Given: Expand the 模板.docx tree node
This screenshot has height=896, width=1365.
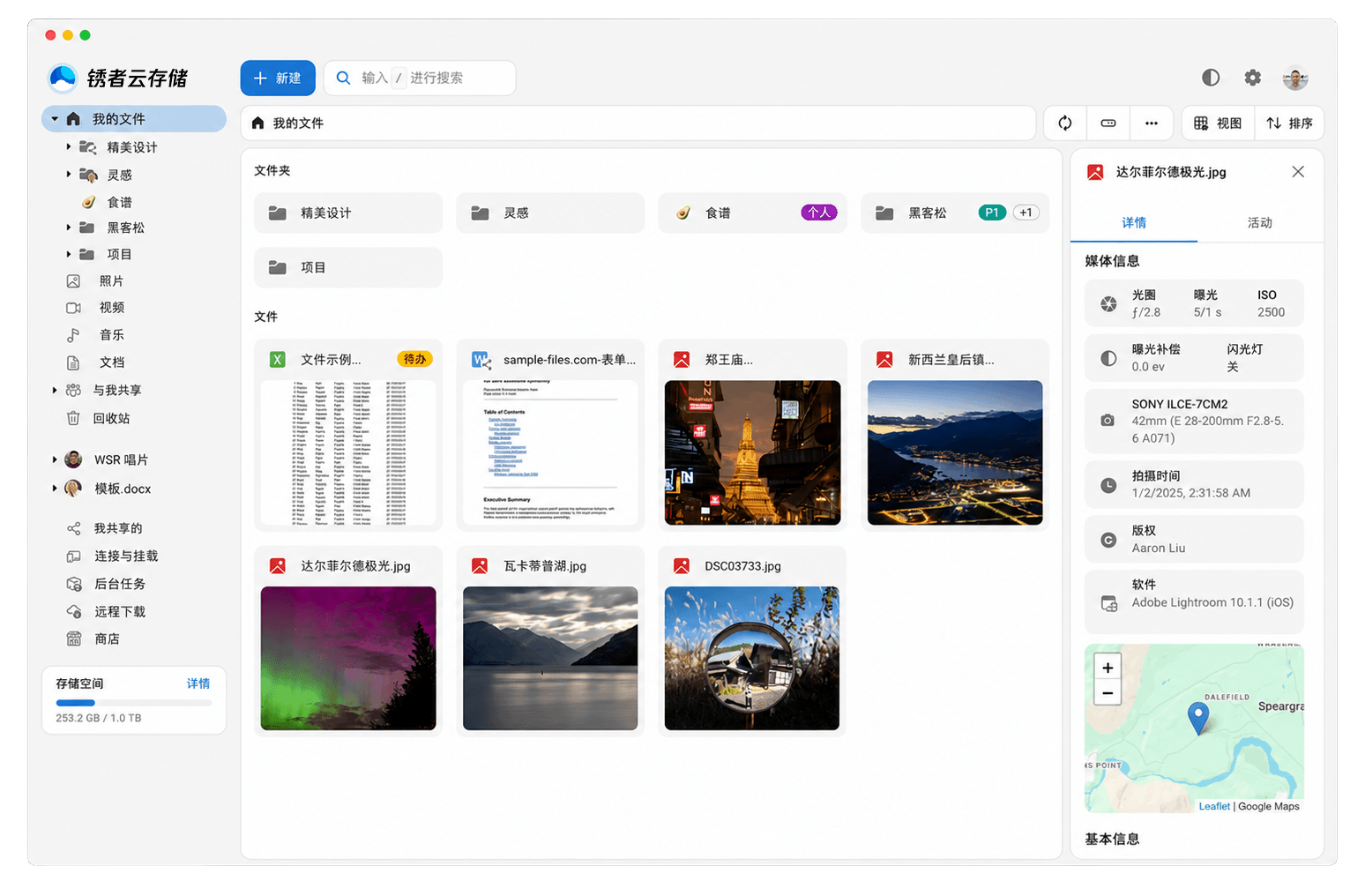Looking at the screenshot, I should [x=55, y=488].
